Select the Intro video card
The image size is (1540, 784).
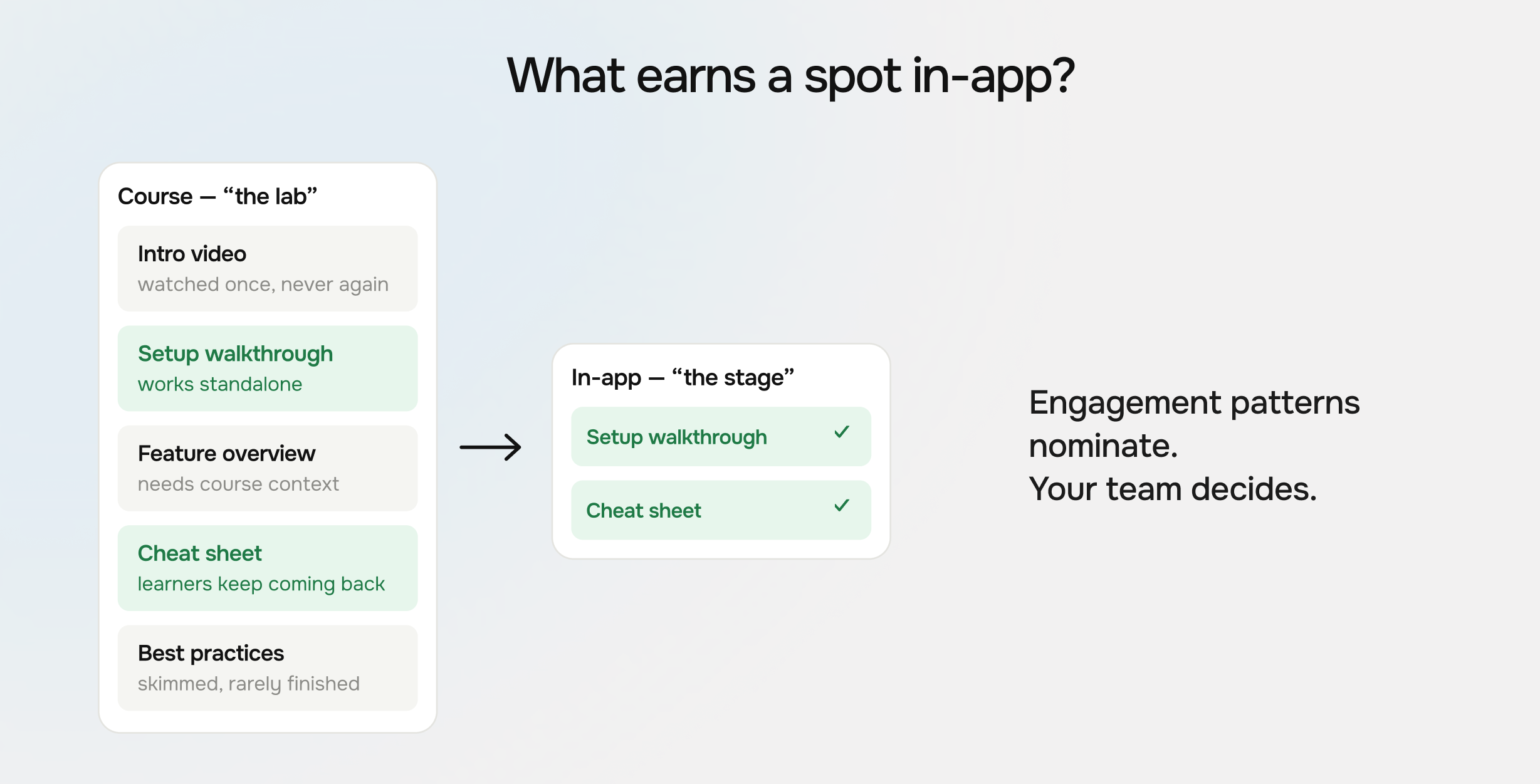click(x=268, y=268)
